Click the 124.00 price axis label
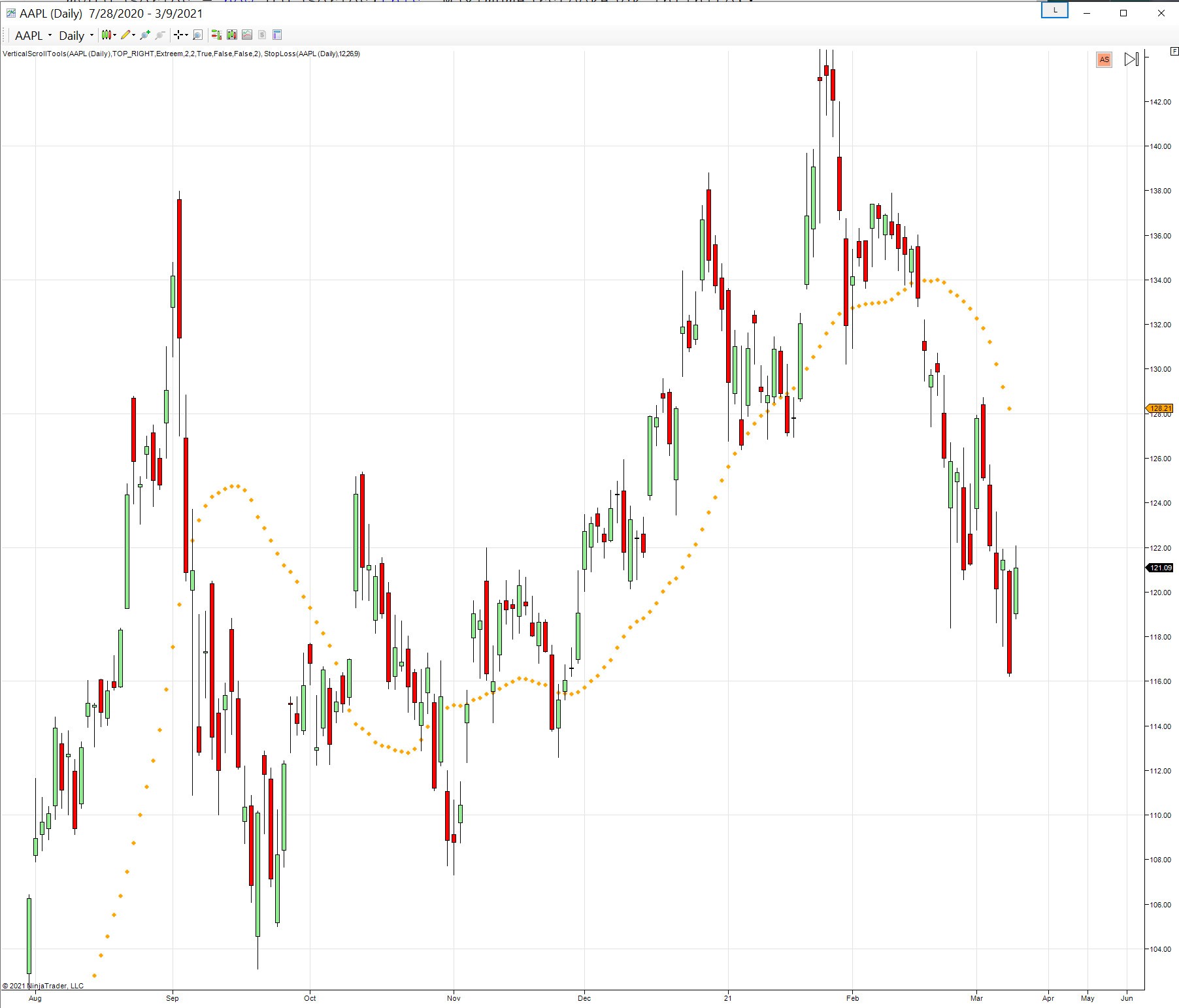The height and width of the screenshot is (1008, 1179). point(1161,503)
